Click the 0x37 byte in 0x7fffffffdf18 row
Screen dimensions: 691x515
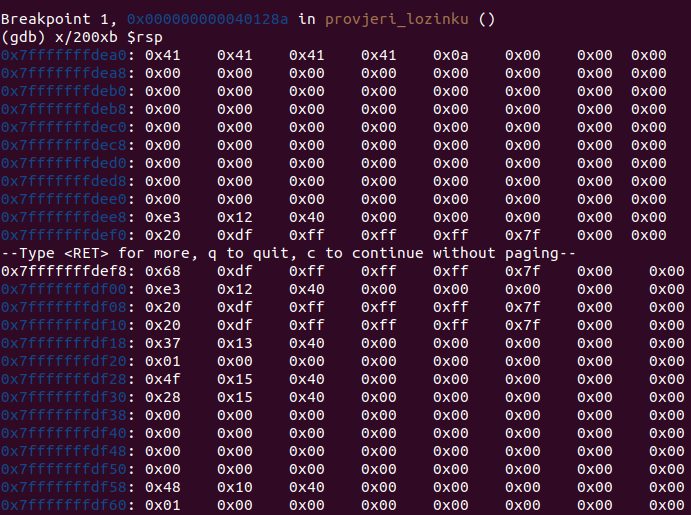pos(162,343)
